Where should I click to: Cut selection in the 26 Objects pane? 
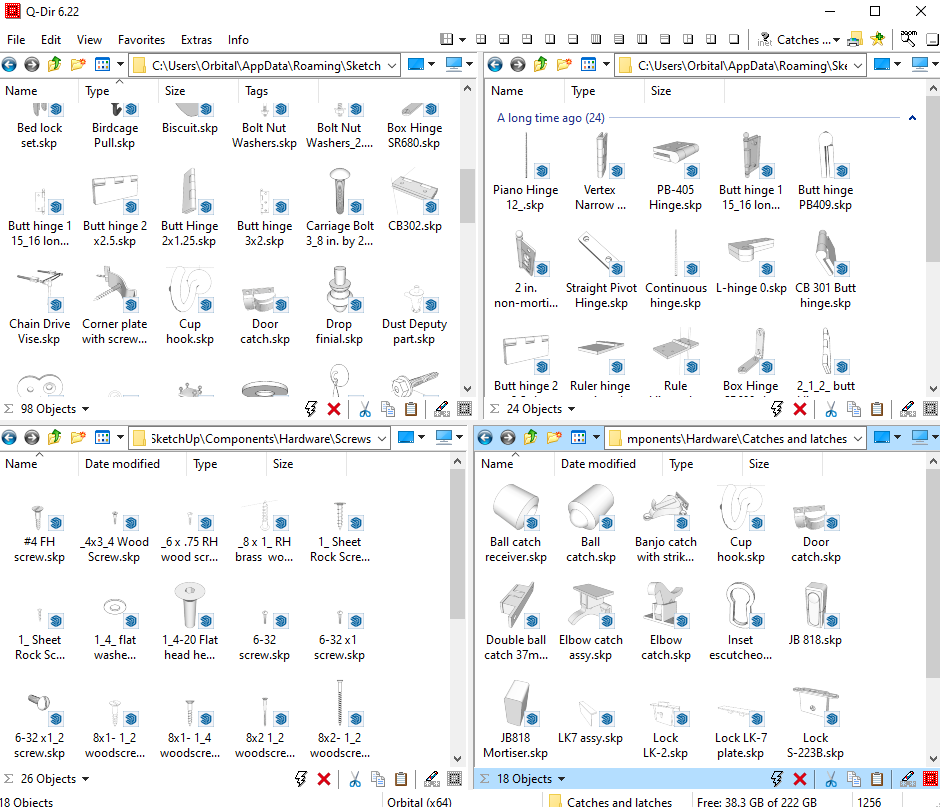click(x=355, y=779)
